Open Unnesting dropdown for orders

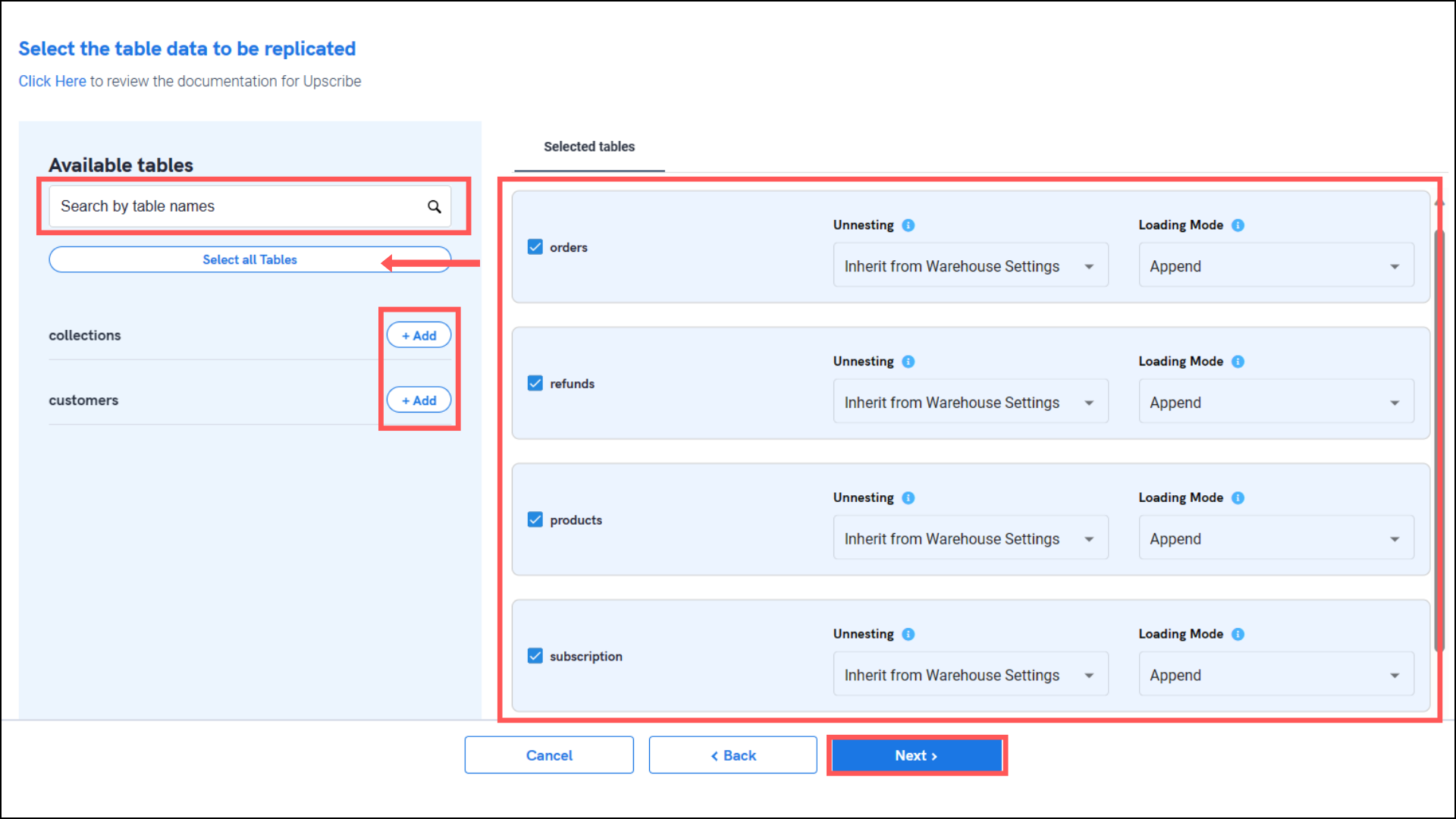click(x=970, y=265)
